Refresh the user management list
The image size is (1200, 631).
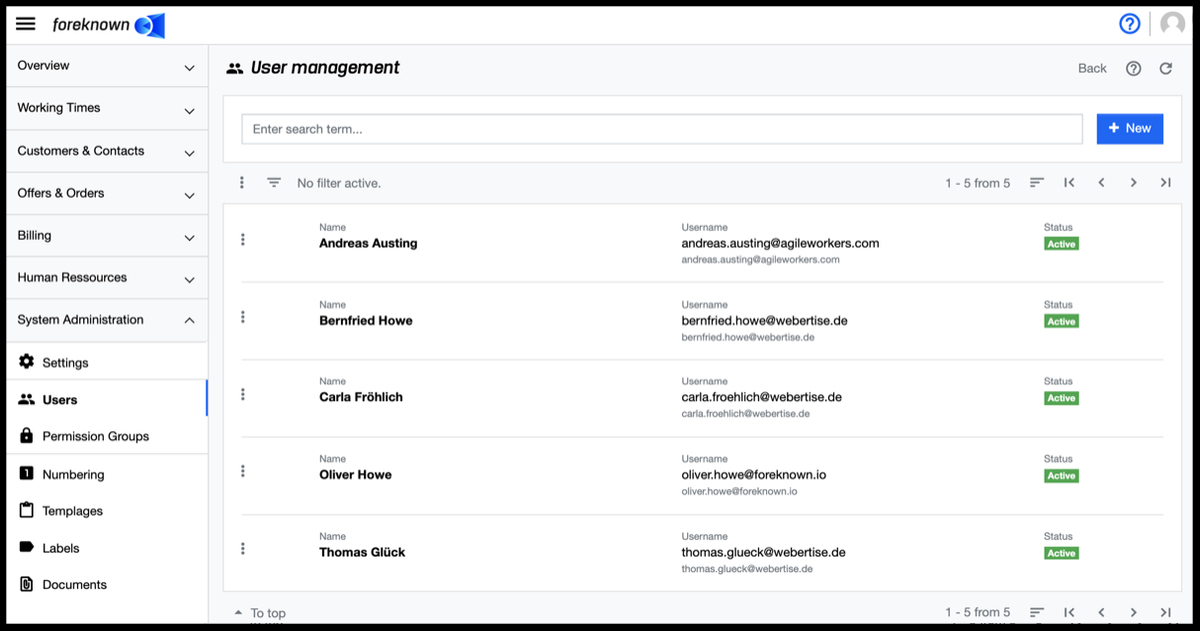point(1165,69)
